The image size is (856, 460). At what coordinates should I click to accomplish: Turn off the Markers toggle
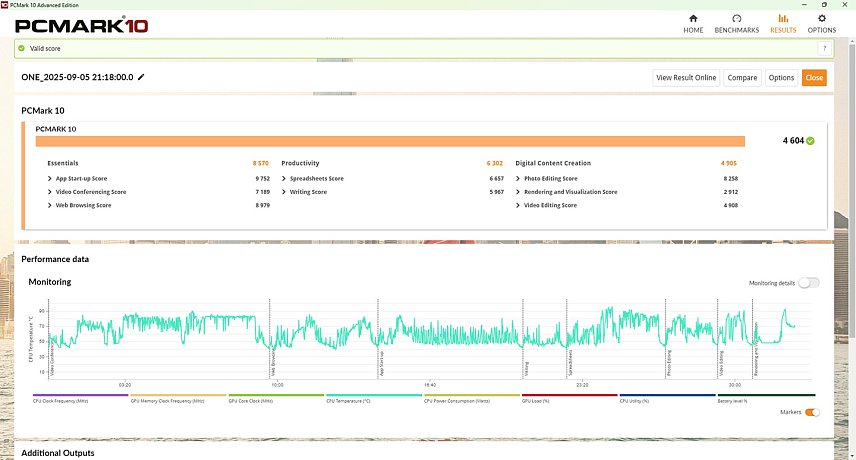tap(811, 412)
